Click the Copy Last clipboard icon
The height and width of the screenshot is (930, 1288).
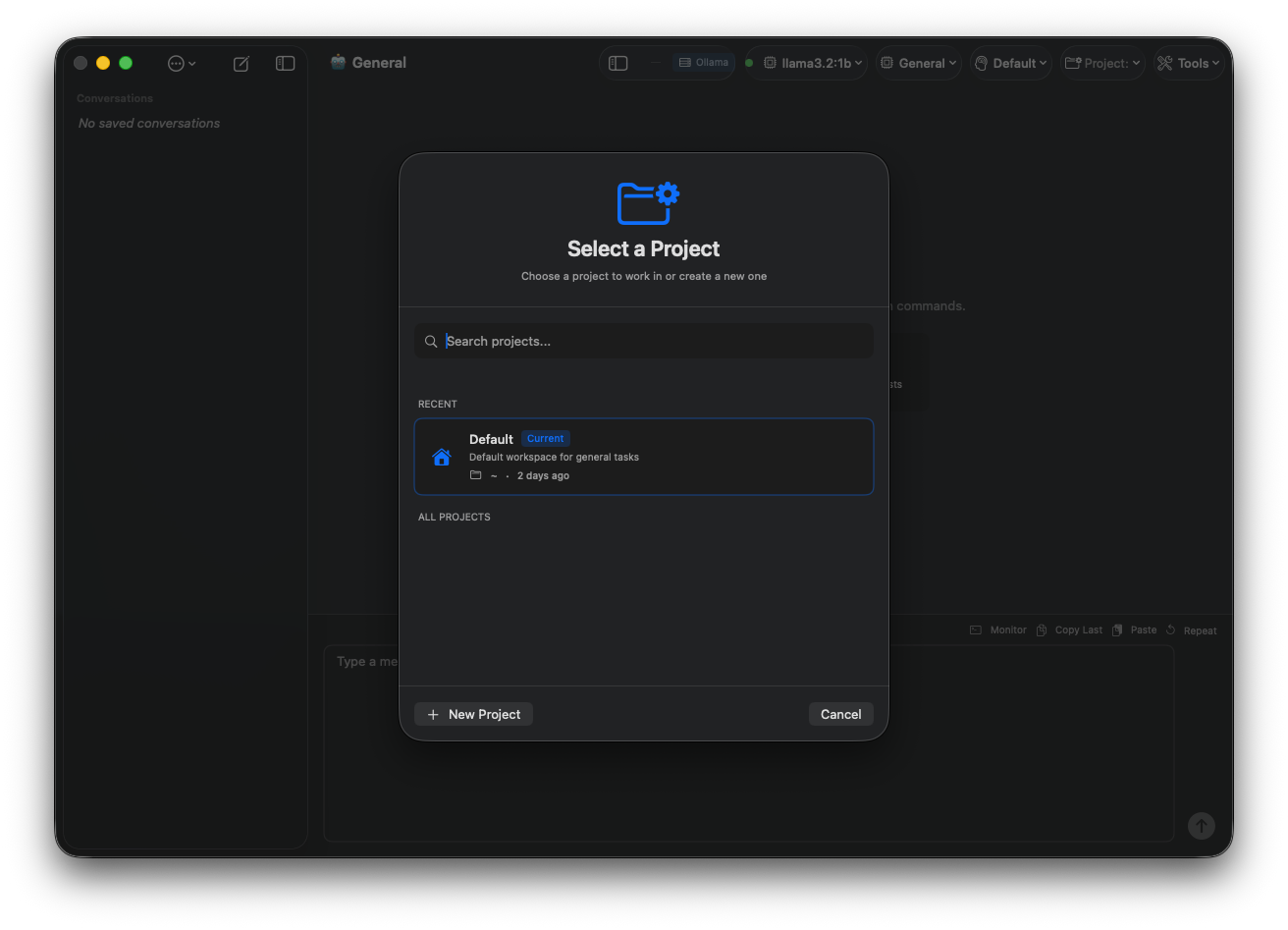pos(1041,629)
